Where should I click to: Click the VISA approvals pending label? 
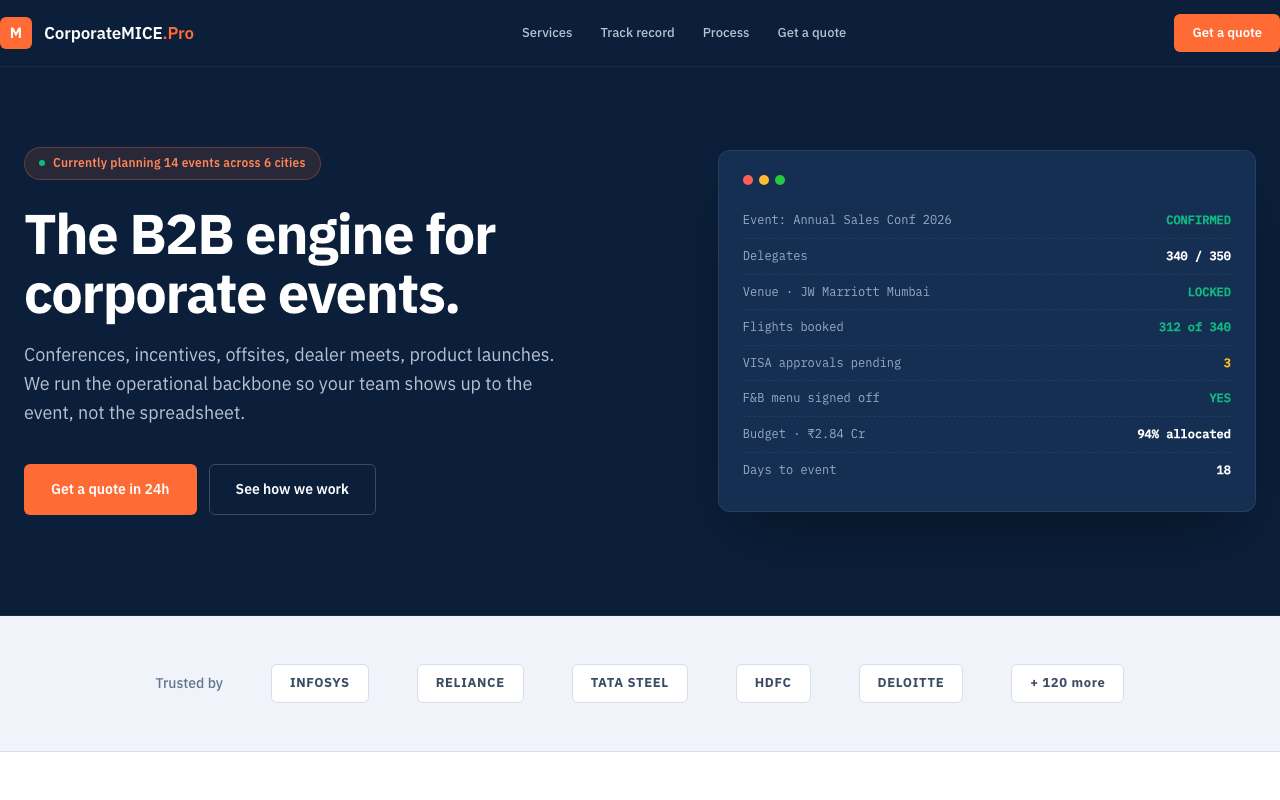(822, 363)
